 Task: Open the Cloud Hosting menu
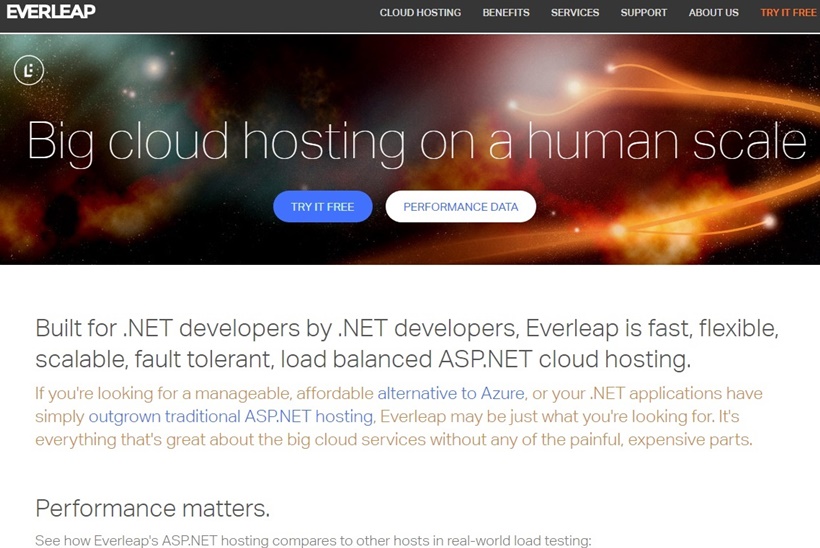click(x=420, y=13)
